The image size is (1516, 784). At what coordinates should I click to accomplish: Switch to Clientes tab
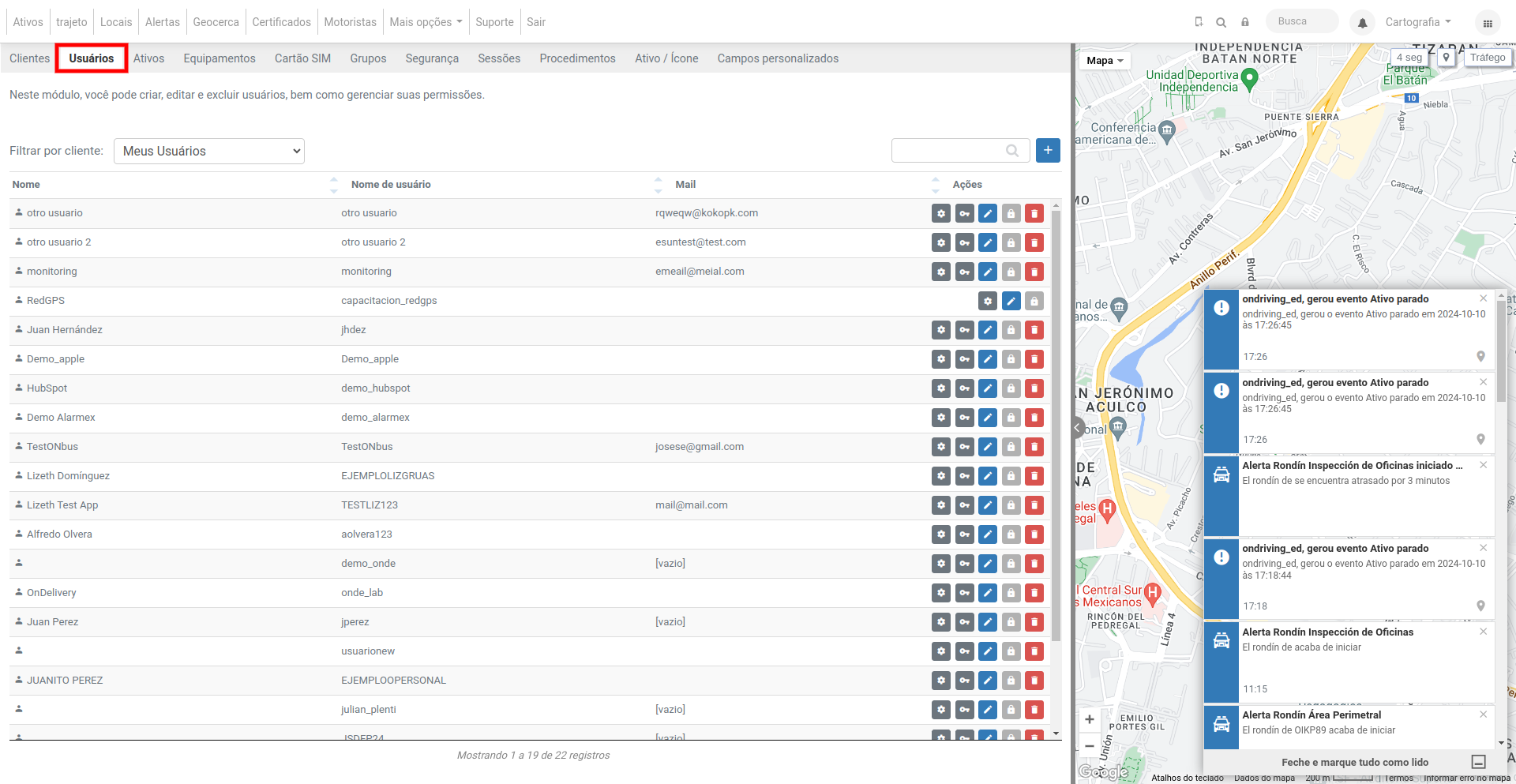click(x=29, y=58)
